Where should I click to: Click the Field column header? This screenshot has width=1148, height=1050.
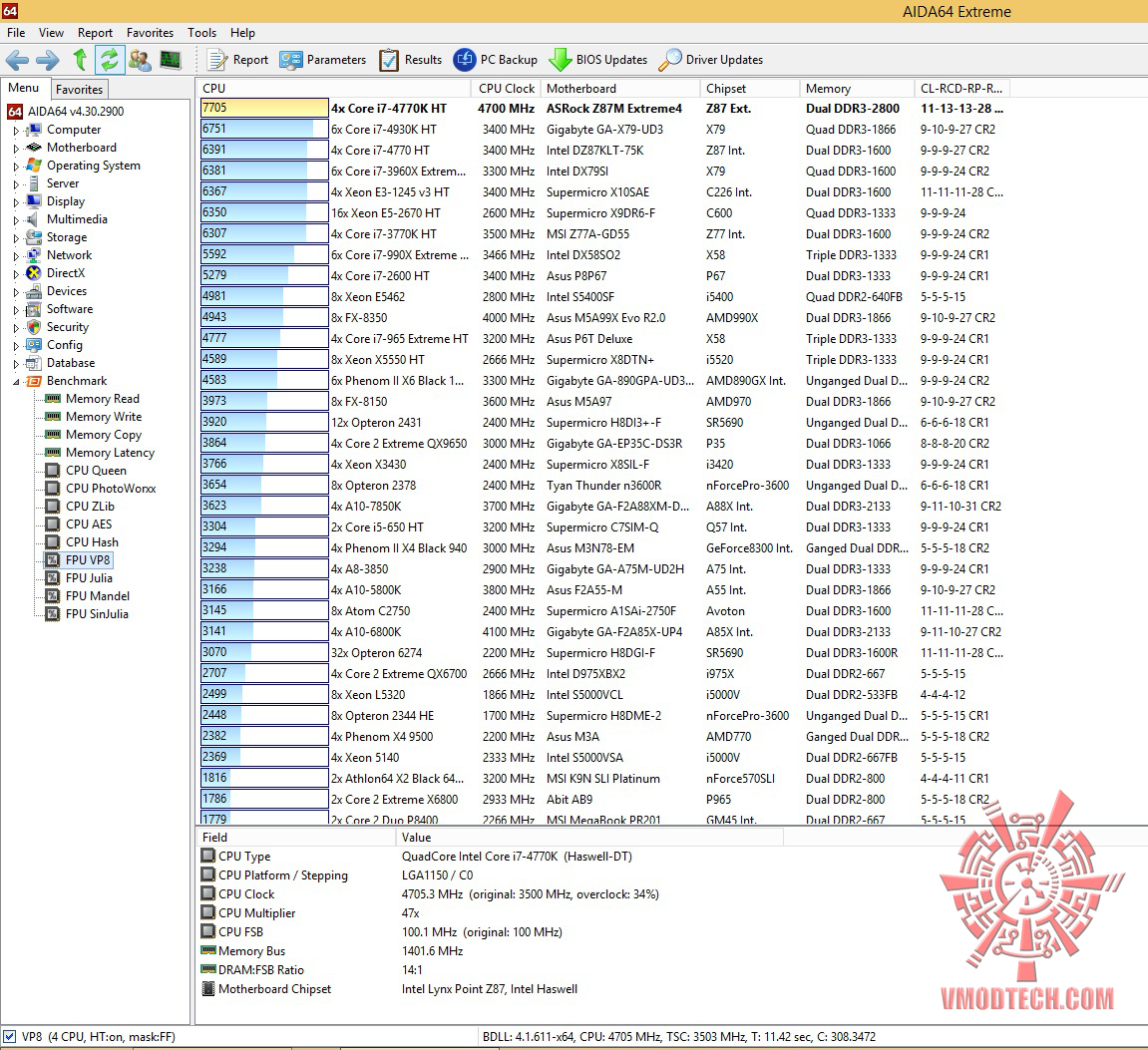tap(296, 838)
